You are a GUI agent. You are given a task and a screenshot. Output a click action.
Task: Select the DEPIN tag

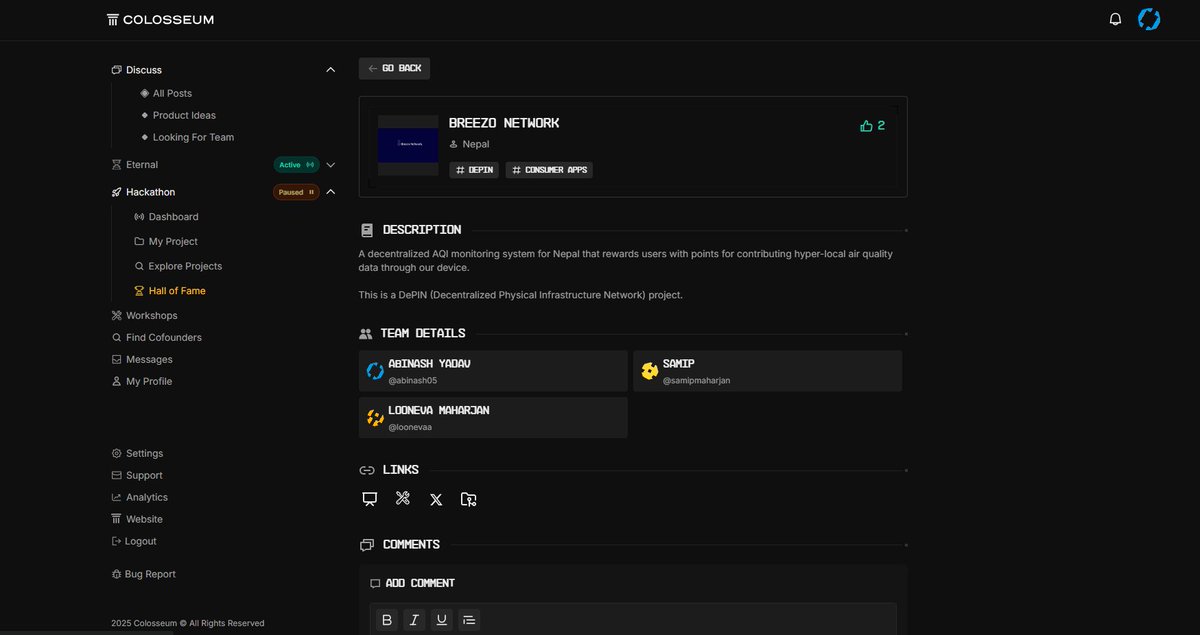tap(475, 170)
